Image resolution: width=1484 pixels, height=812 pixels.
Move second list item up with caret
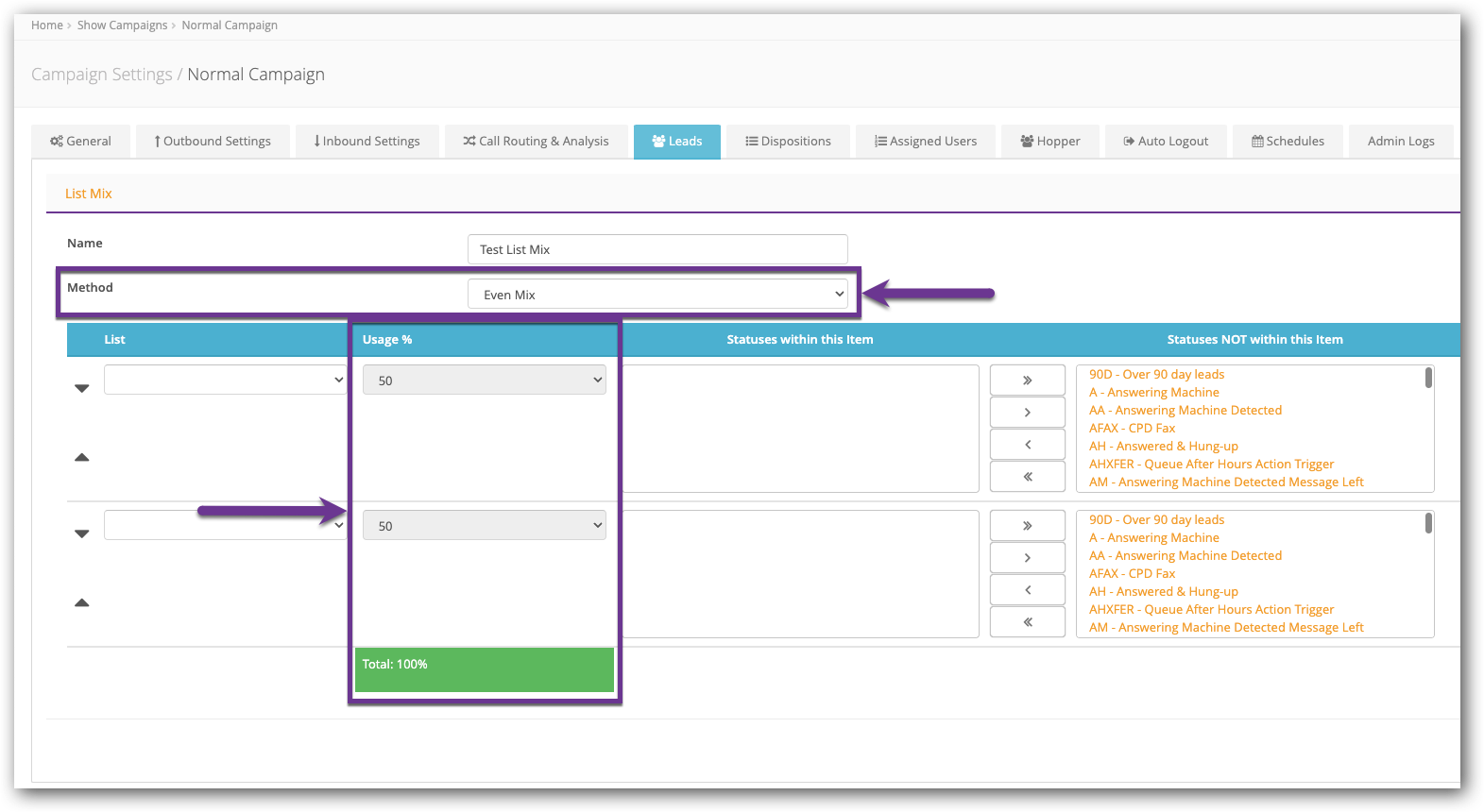(82, 602)
